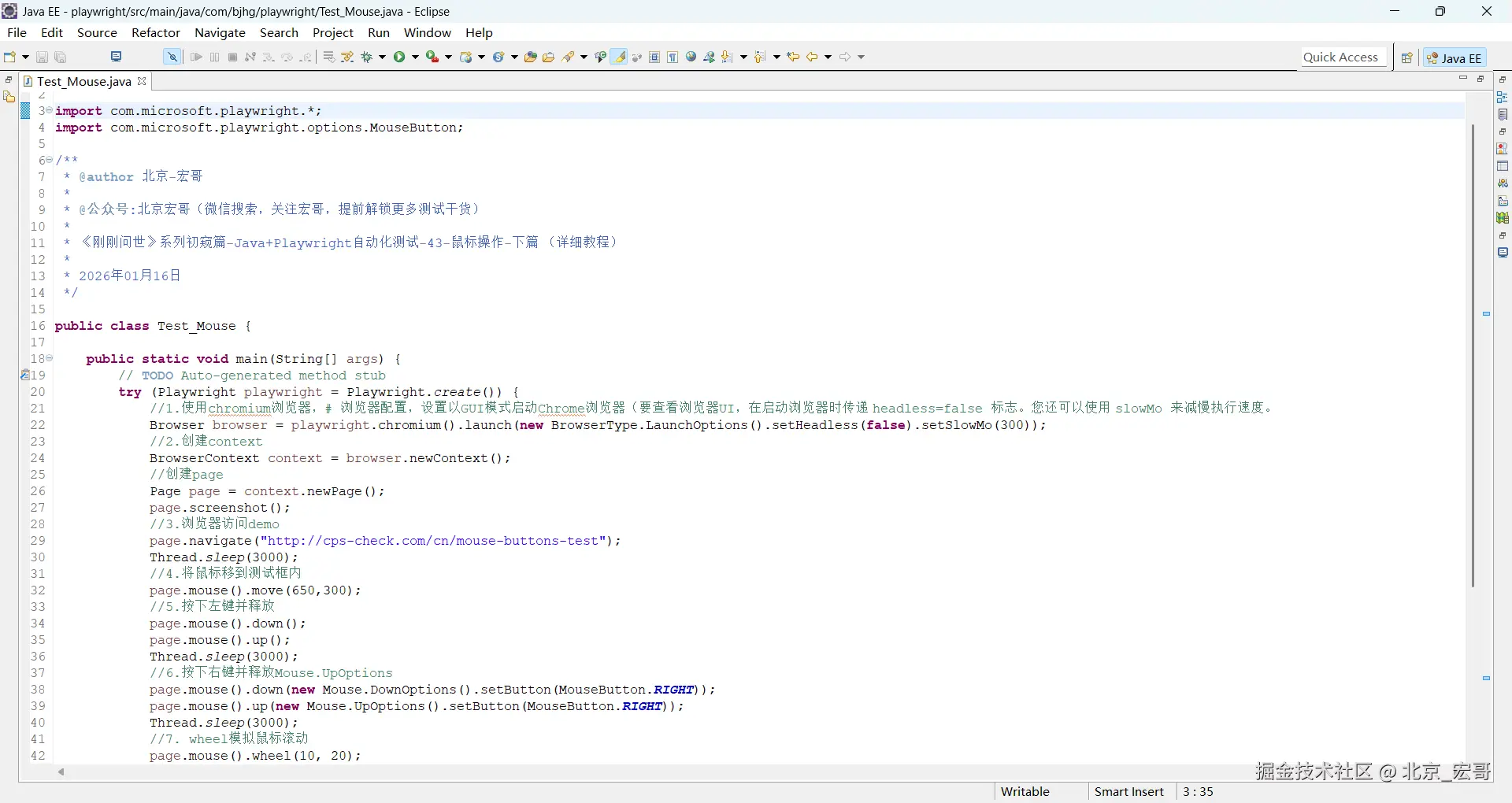Collapse the main method fold marker

coord(50,358)
